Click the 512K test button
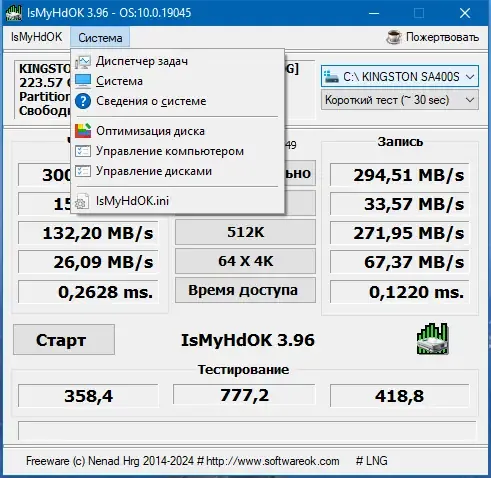This screenshot has width=491, height=478. pyautogui.click(x=245, y=232)
